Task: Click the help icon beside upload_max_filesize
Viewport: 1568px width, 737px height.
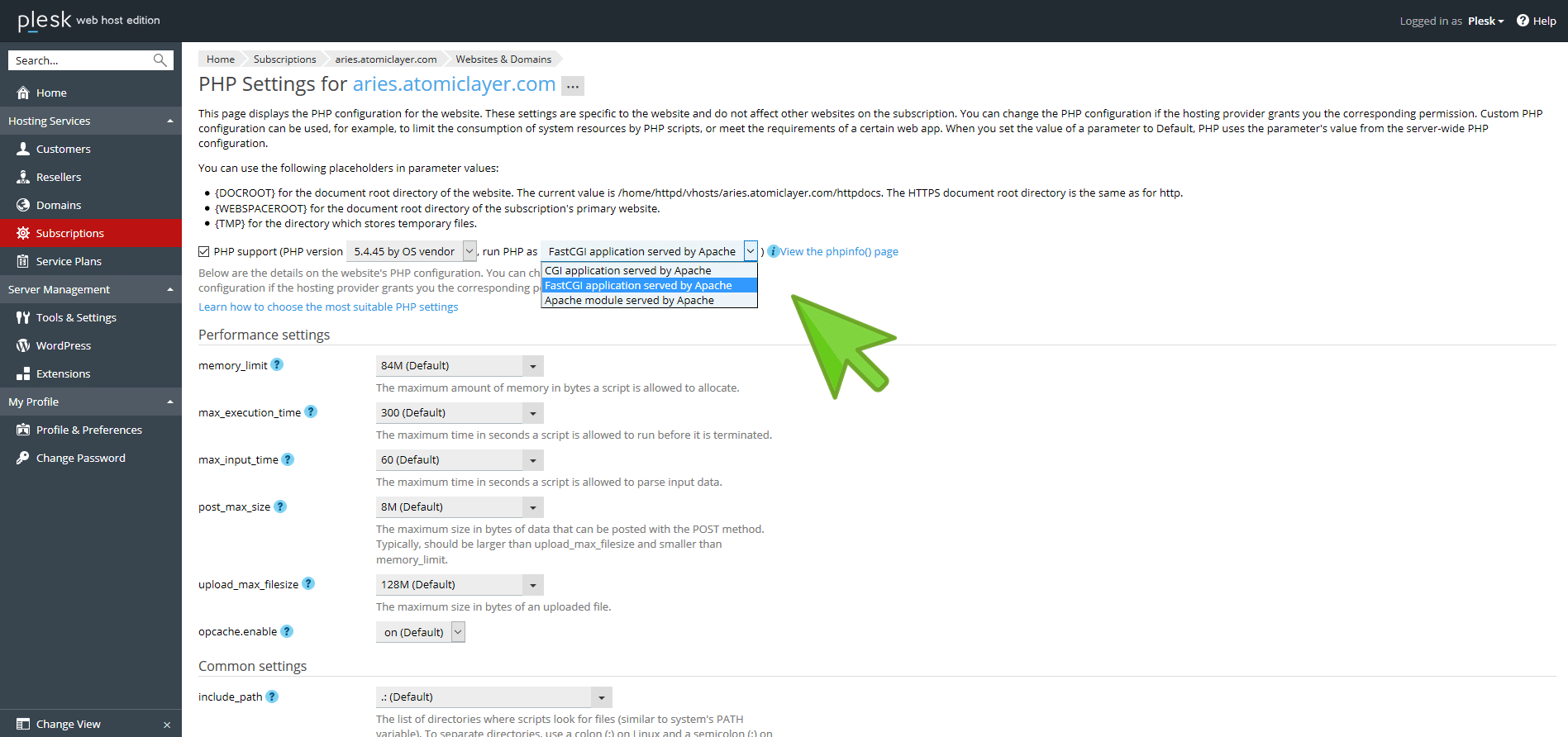Action: 308,583
